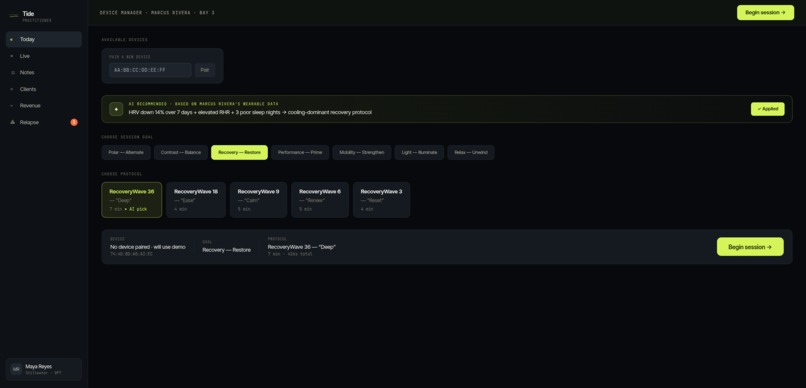The height and width of the screenshot is (388, 806).
Task: Click the AI recommendation sparkle icon
Action: [116, 109]
